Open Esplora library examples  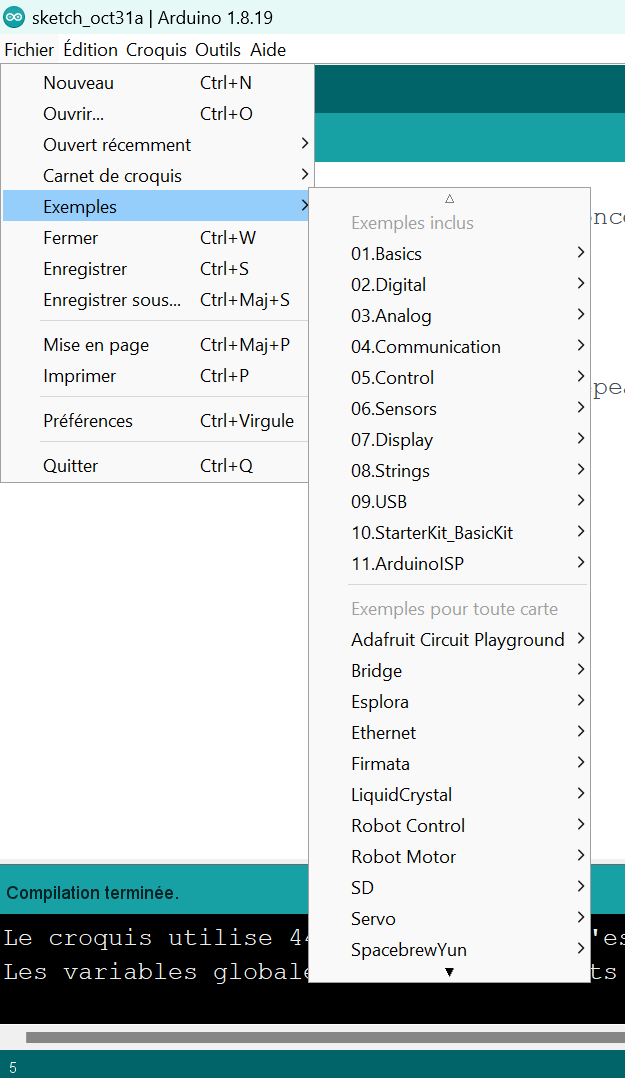pos(450,701)
